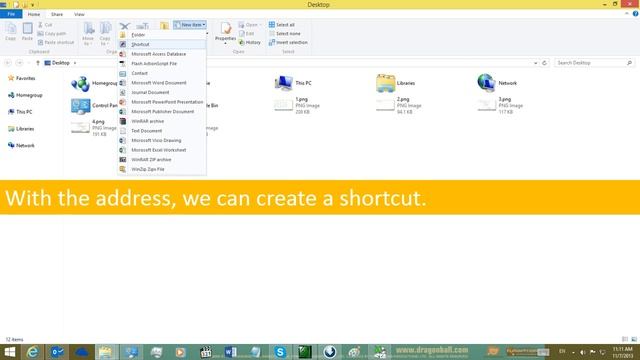Choose Microsoft Publisher Document entry

(x=162, y=111)
